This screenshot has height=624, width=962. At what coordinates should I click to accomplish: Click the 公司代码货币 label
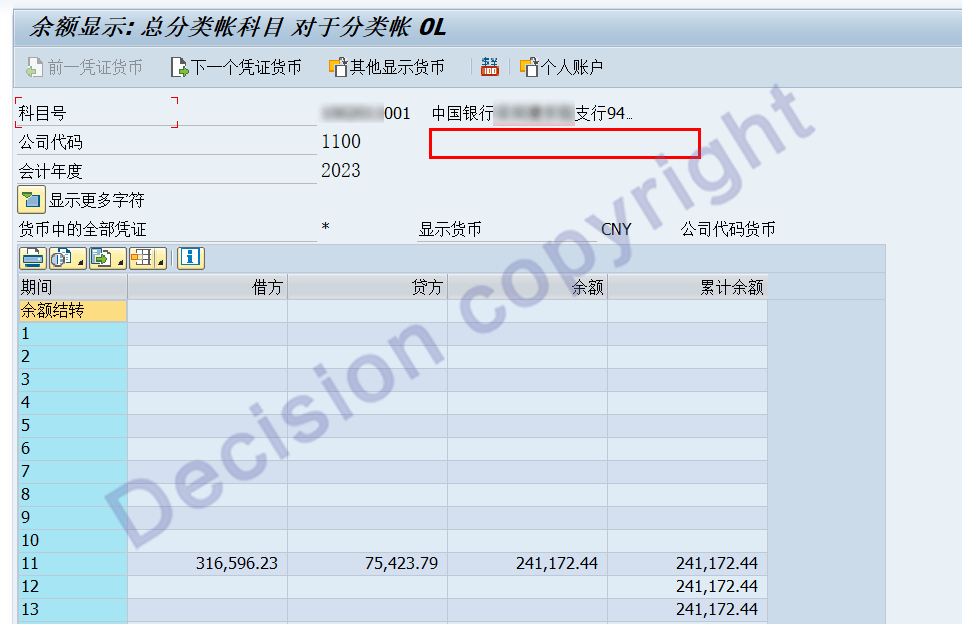point(728,229)
